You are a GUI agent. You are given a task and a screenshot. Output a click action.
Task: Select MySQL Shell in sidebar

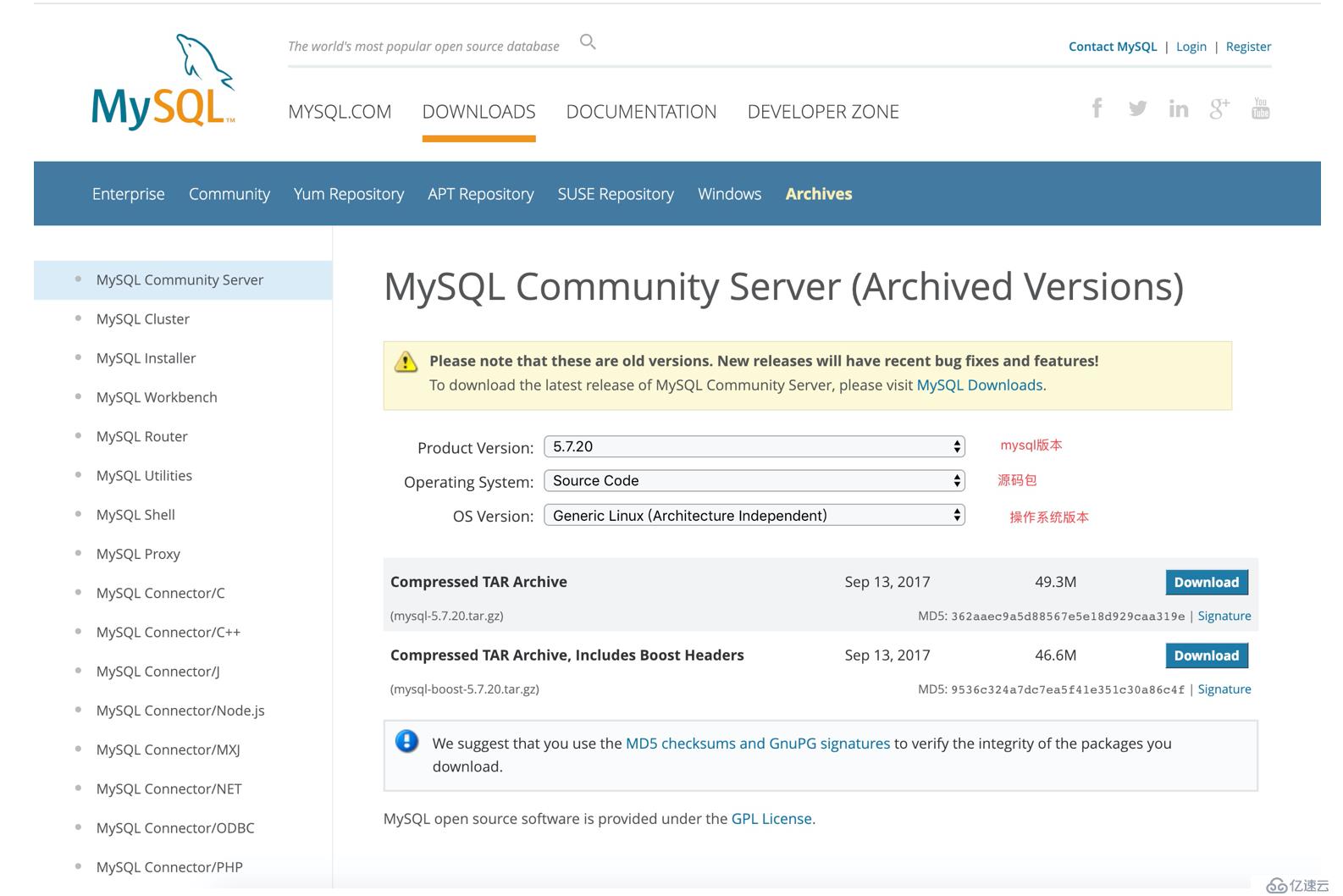click(135, 515)
